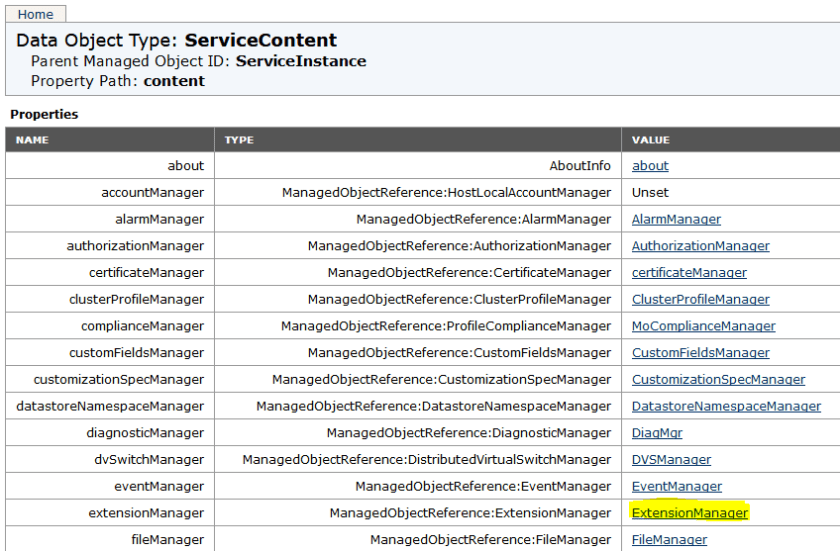
Task: Follow the FileManager link
Action: pos(669,540)
